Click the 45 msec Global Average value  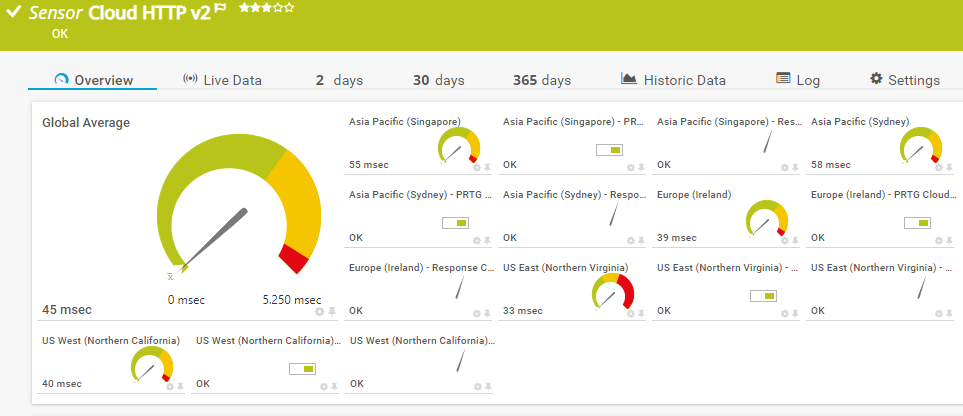click(x=67, y=310)
